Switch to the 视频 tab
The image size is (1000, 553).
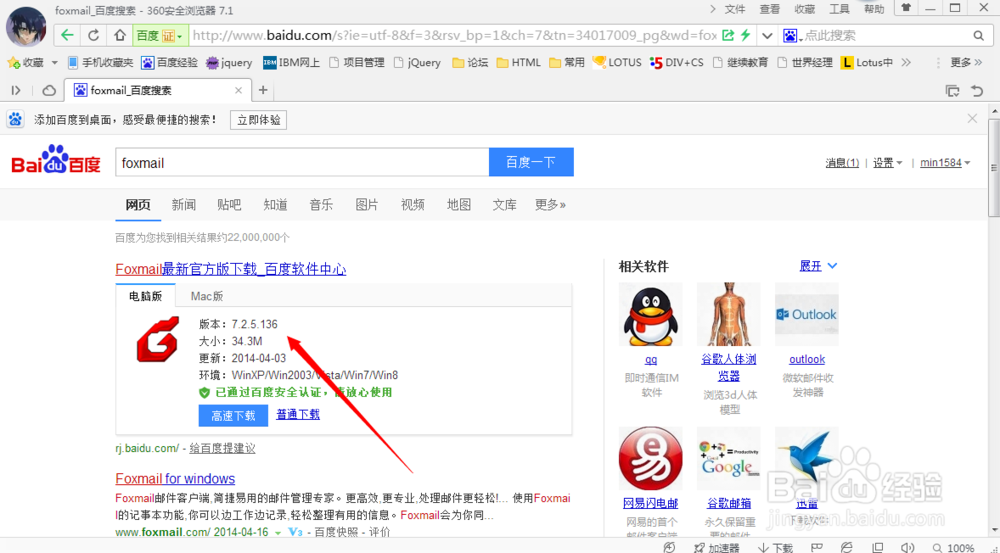[x=413, y=205]
